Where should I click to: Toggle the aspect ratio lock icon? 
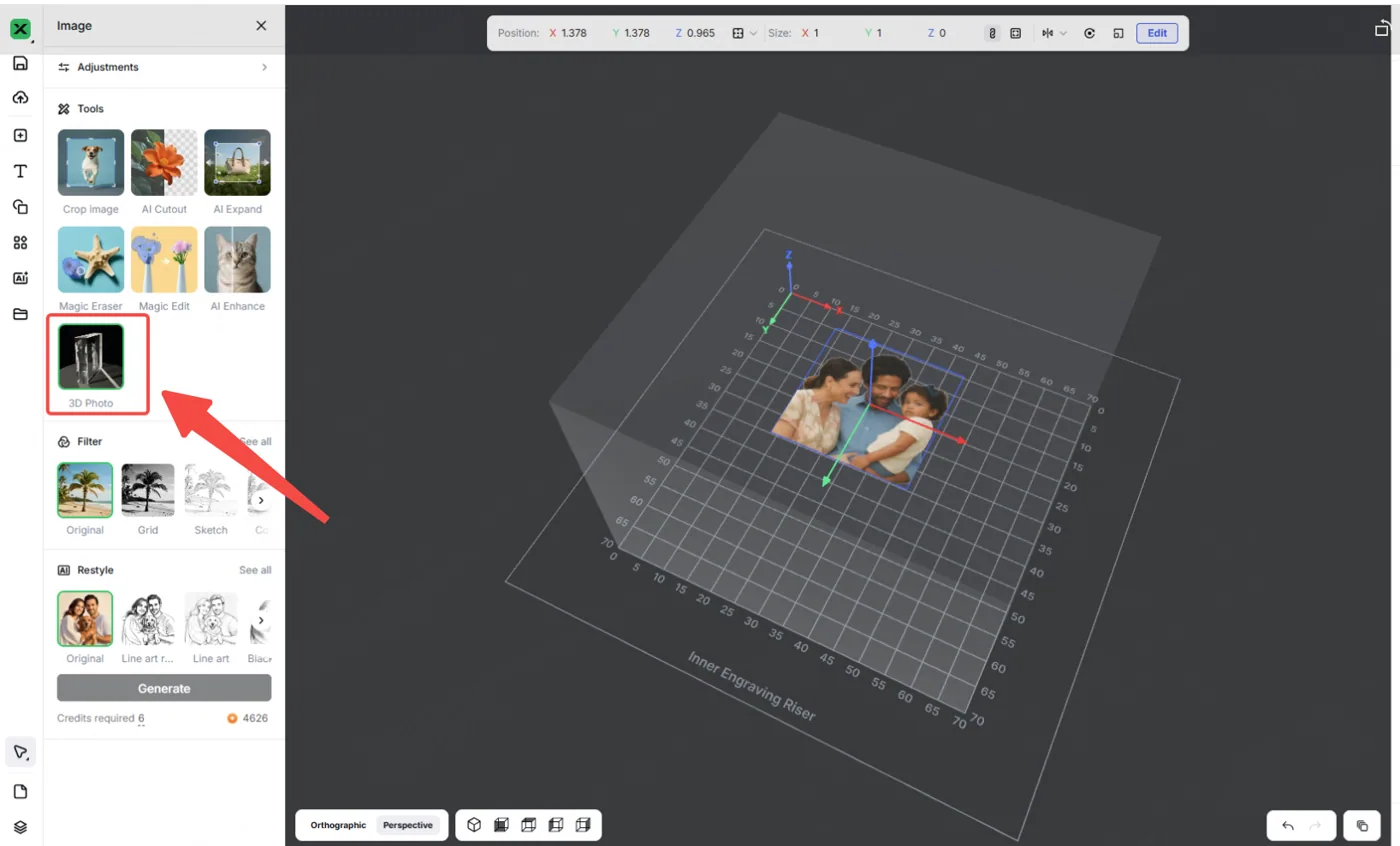(x=992, y=33)
